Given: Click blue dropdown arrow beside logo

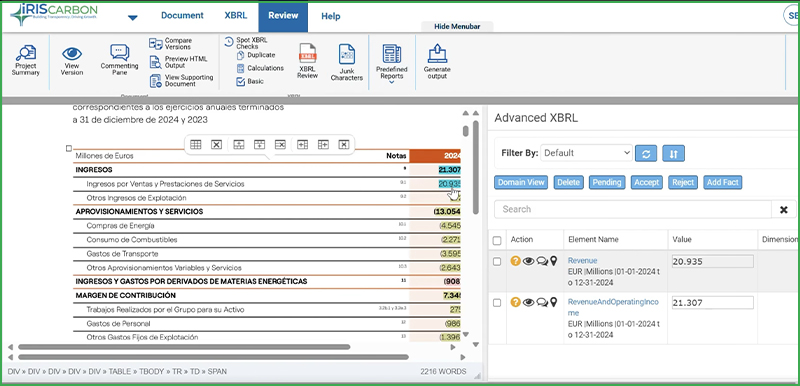Looking at the screenshot, I should click(x=133, y=18).
